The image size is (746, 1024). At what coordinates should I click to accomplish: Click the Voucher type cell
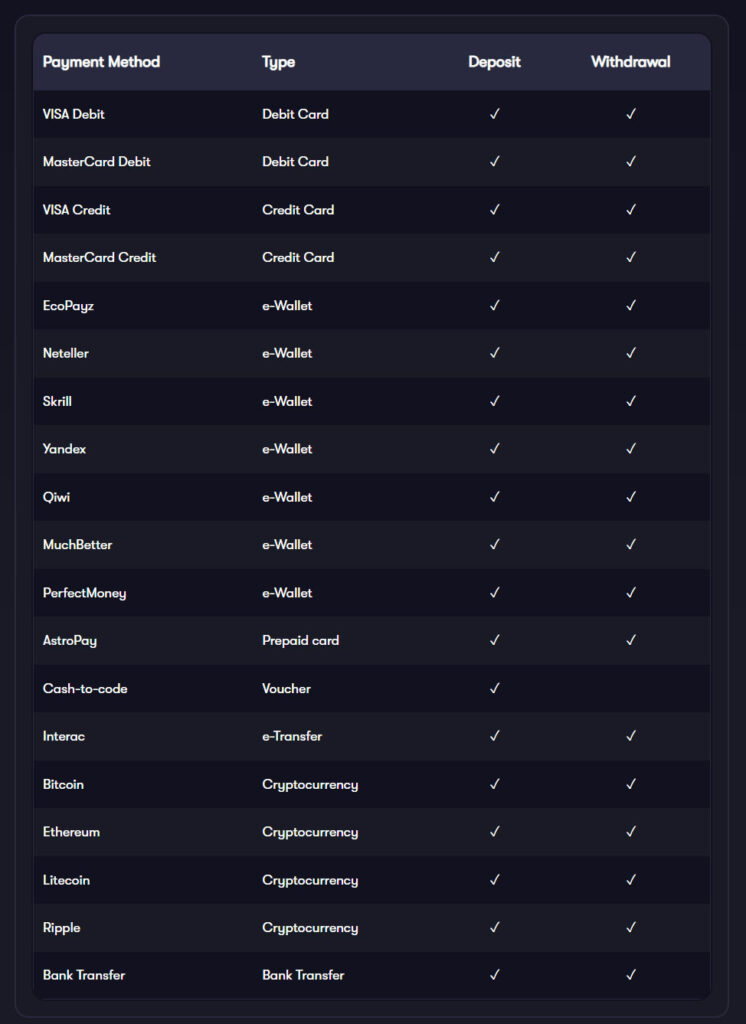click(286, 688)
